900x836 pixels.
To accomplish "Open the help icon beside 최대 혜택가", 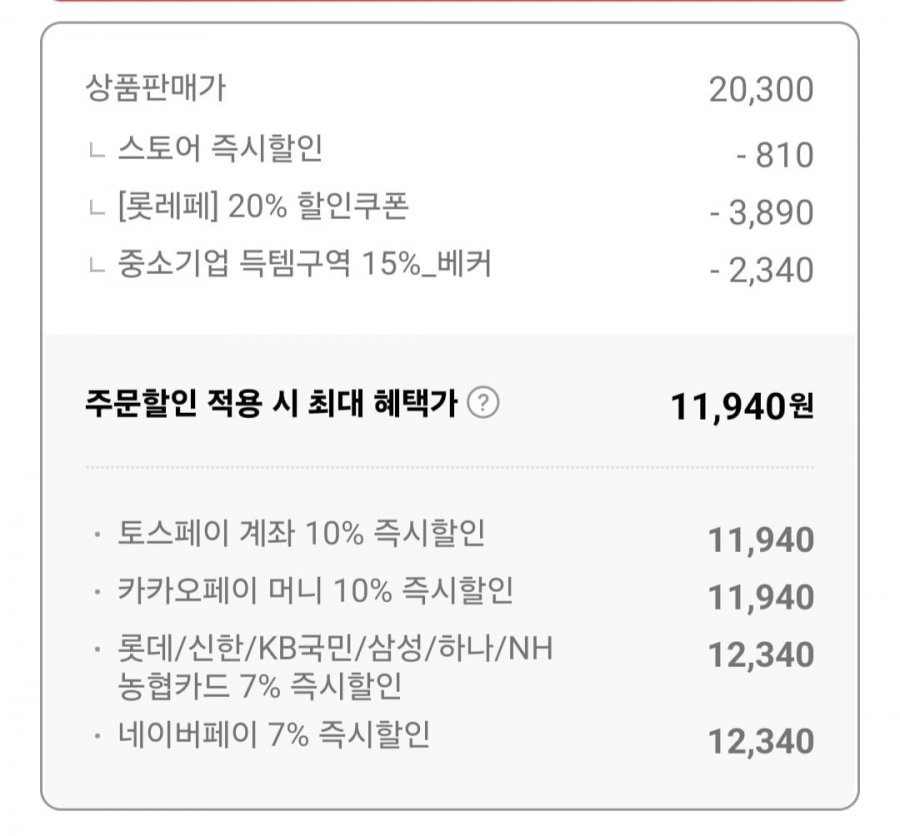I will 483,402.
